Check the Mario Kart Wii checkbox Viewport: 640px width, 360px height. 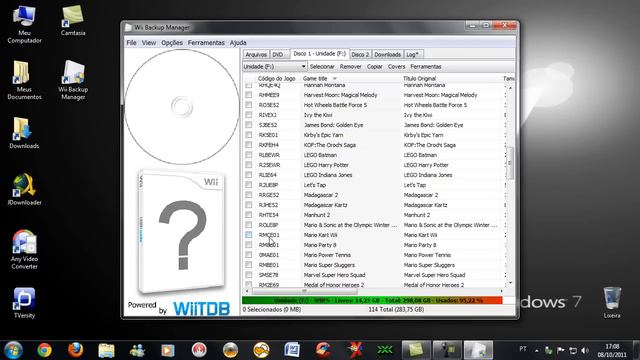point(249,235)
